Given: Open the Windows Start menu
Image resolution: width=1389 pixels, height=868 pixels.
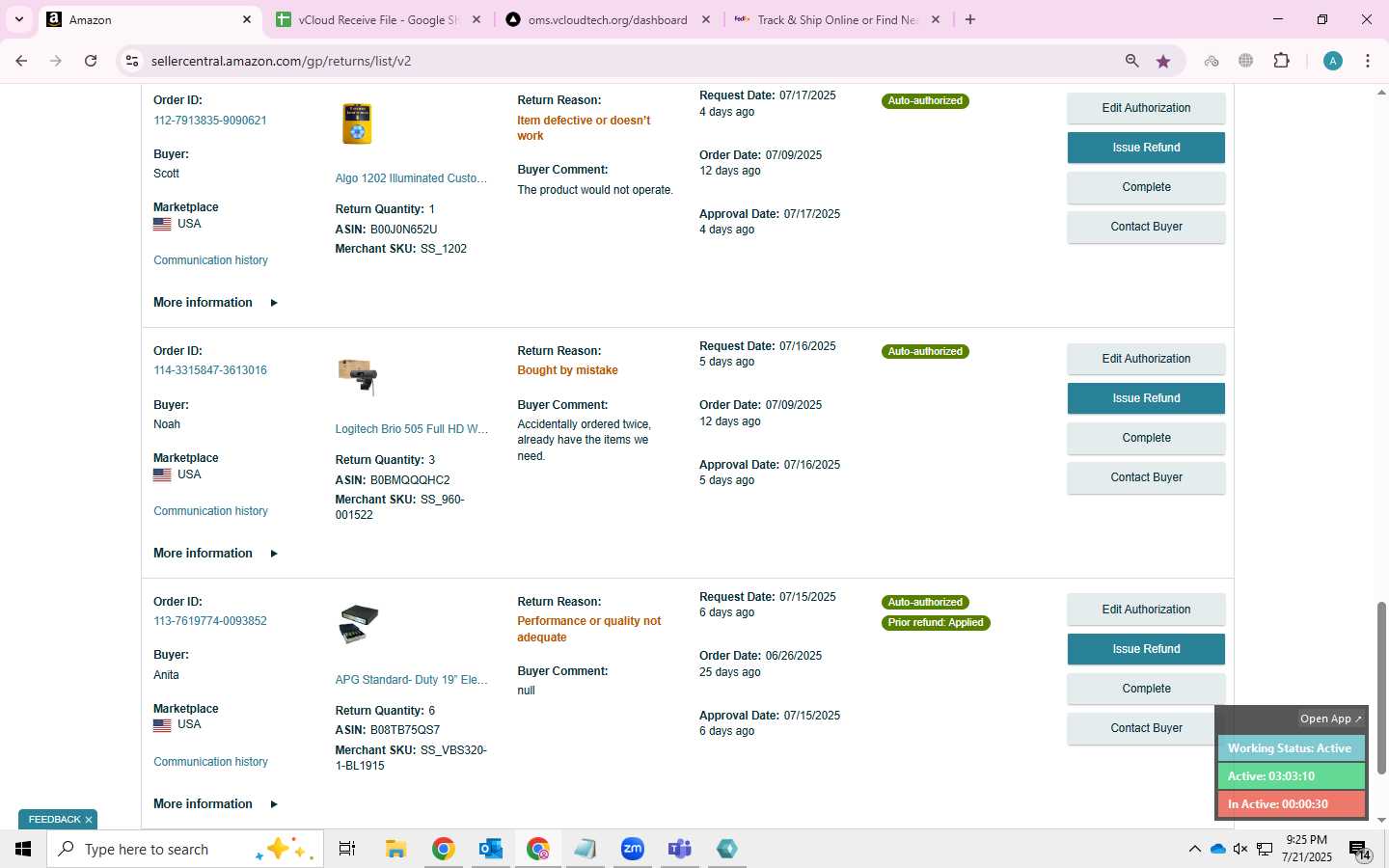Looking at the screenshot, I should (23, 849).
